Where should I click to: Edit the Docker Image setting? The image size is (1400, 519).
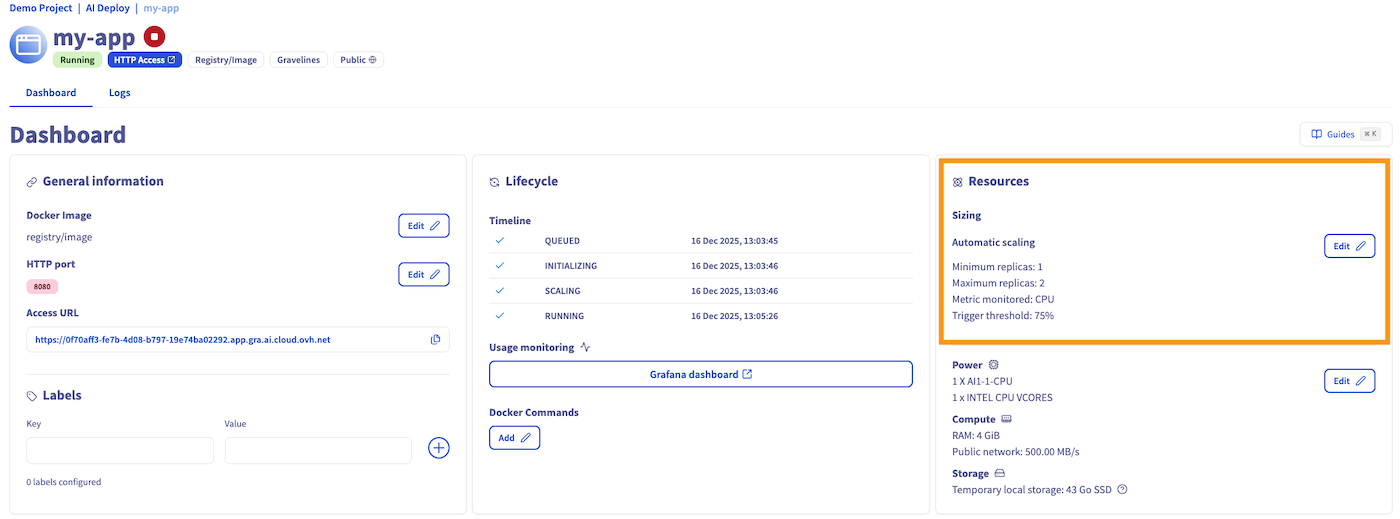423,226
